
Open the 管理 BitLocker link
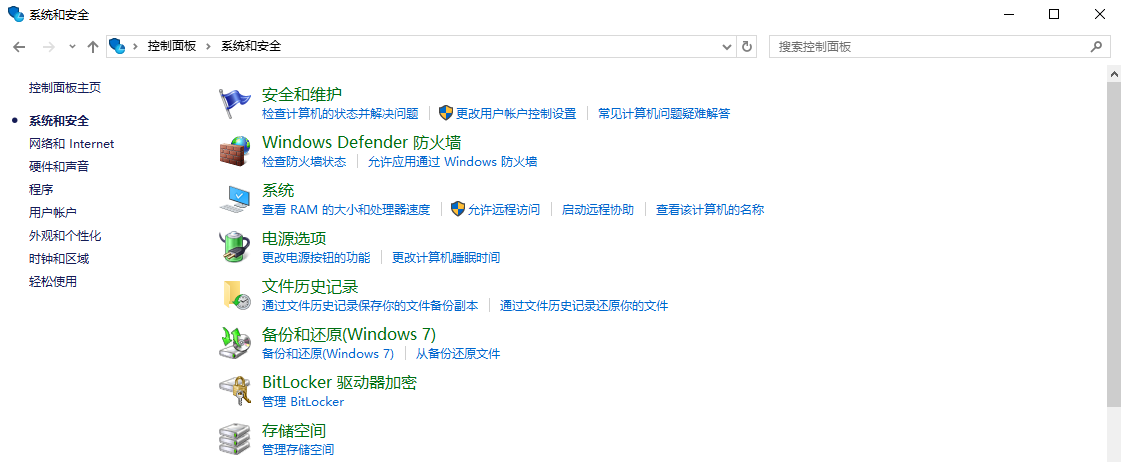302,402
